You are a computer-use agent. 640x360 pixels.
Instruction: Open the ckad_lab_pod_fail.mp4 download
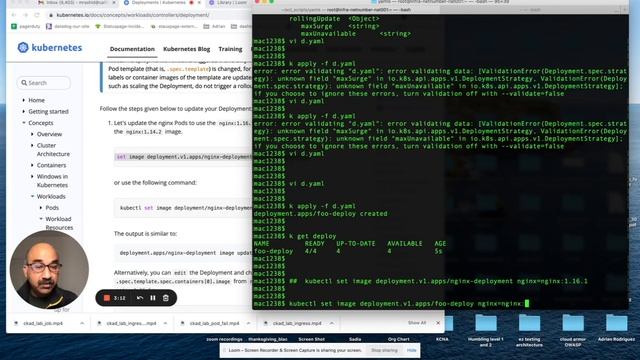pos(214,323)
